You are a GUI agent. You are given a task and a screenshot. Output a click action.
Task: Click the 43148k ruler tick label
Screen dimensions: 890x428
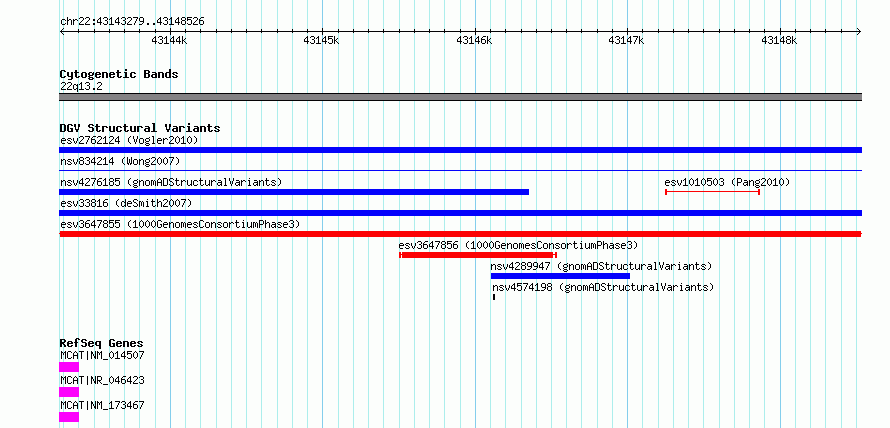pyautogui.click(x=779, y=40)
